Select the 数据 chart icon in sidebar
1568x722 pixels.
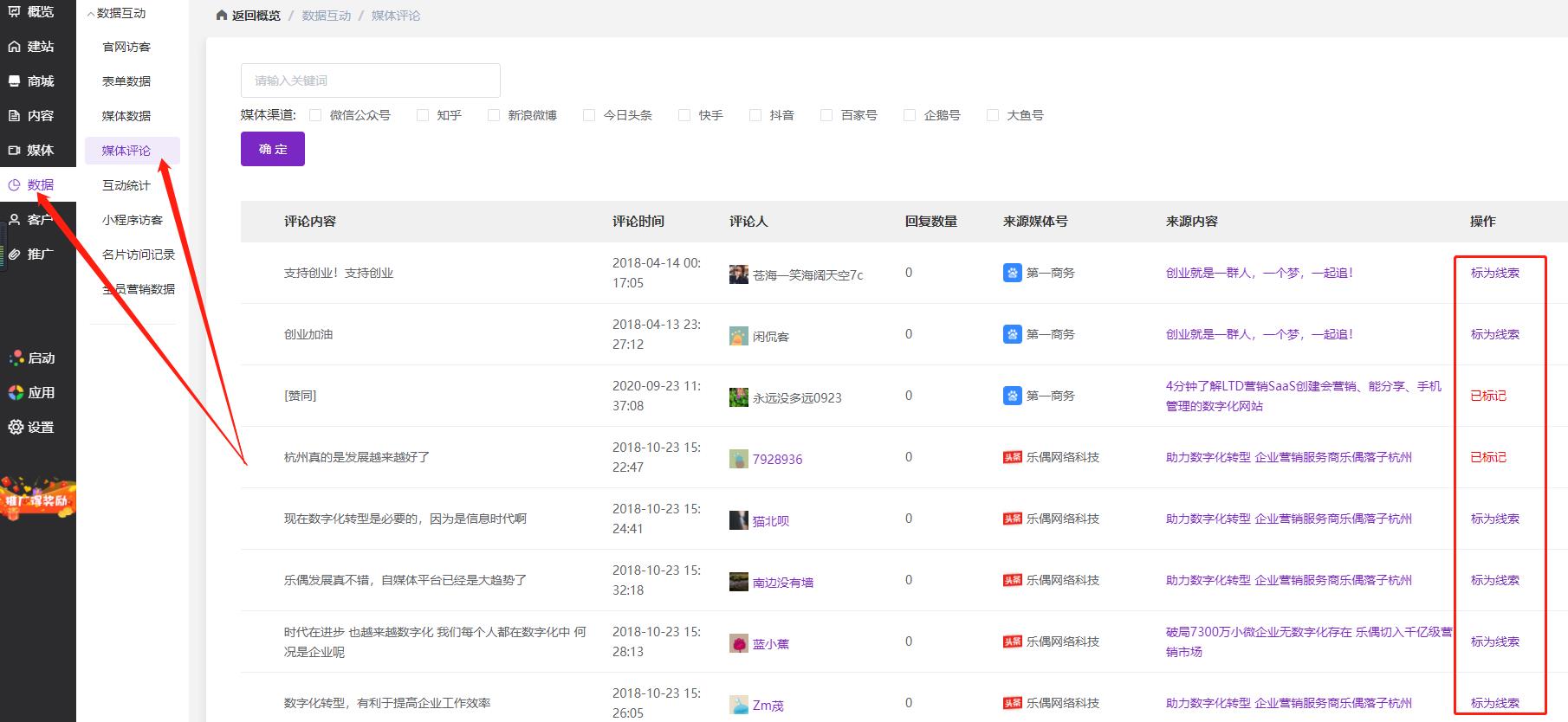pyautogui.click(x=14, y=185)
